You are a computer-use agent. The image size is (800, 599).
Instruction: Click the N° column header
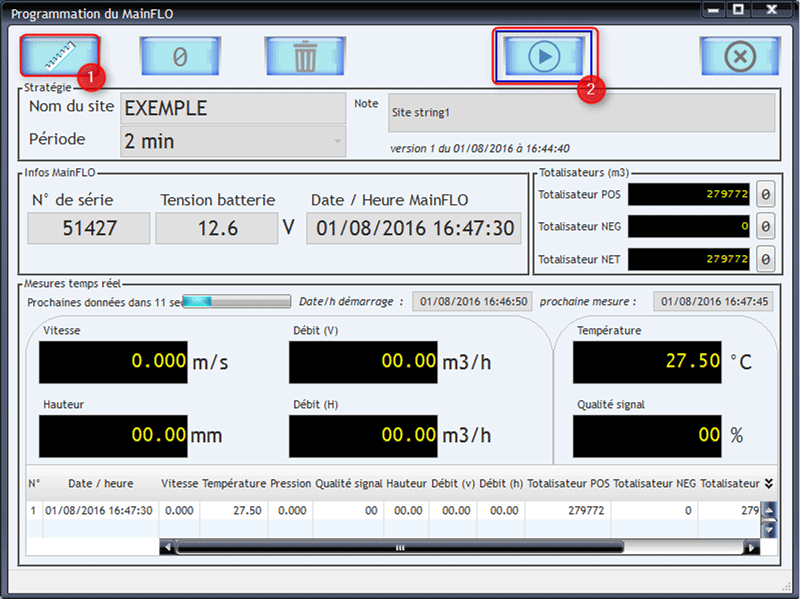[34, 484]
